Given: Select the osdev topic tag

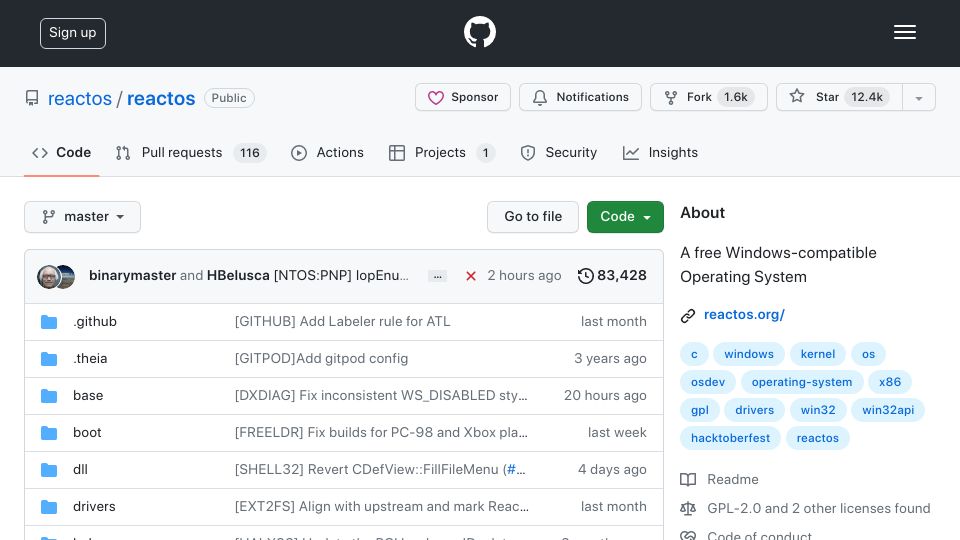Looking at the screenshot, I should coord(708,382).
